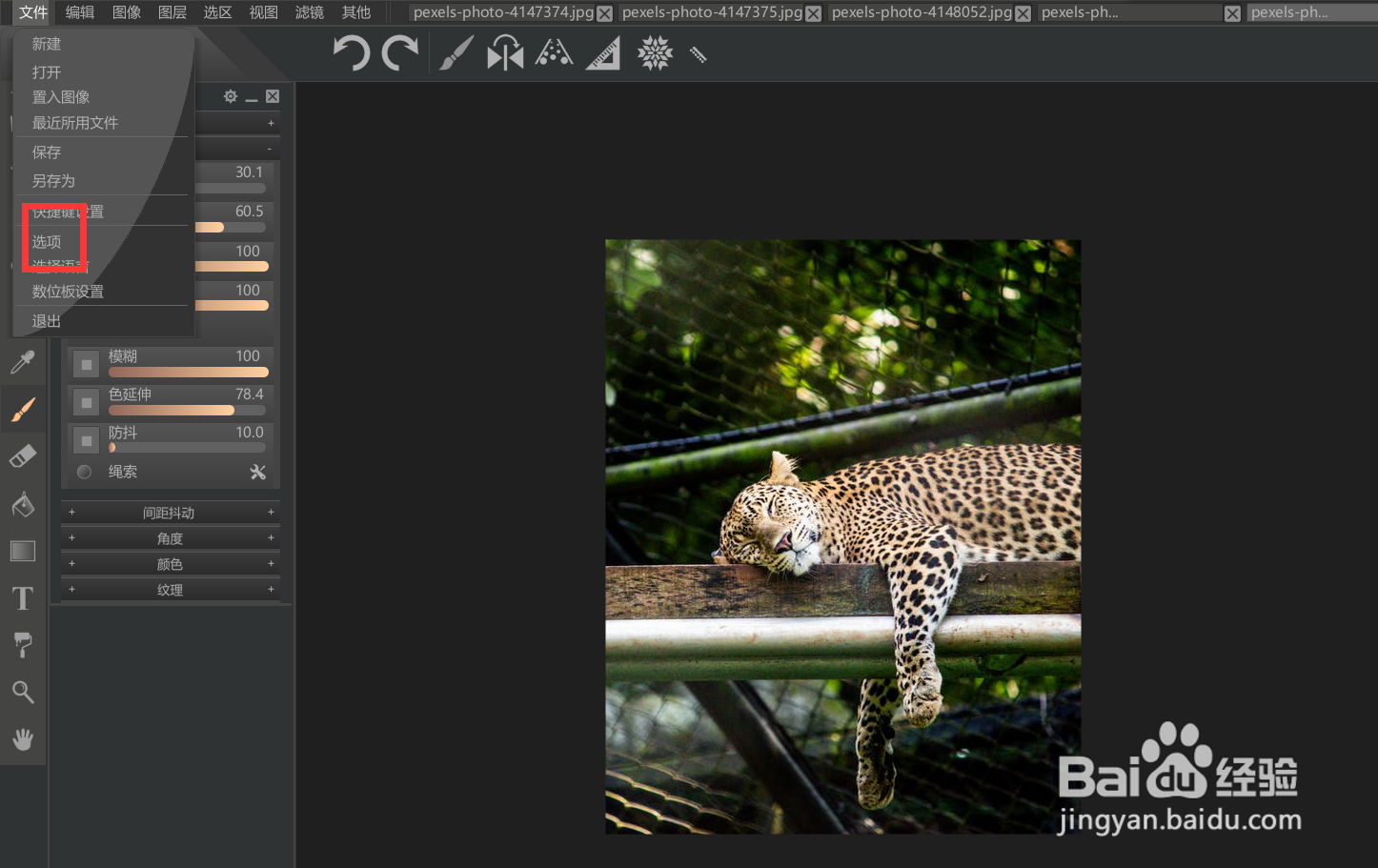
Task: Select the Eraser tool
Action: click(23, 456)
